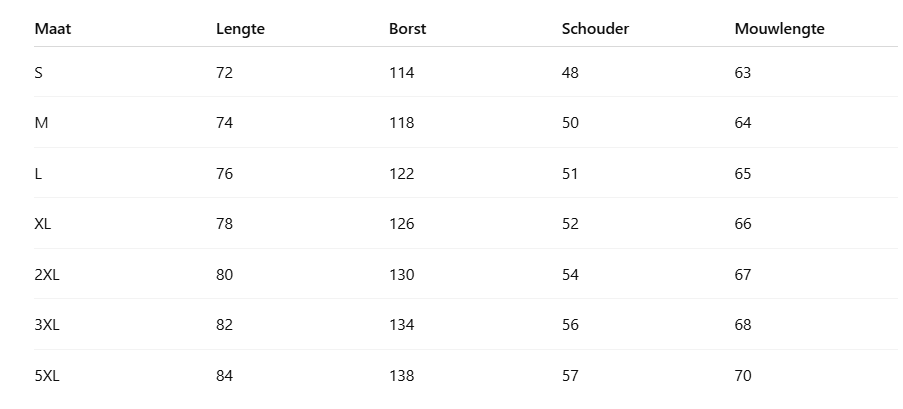The height and width of the screenshot is (409, 903).
Task: Click the Maat column header
Action: 53,29
